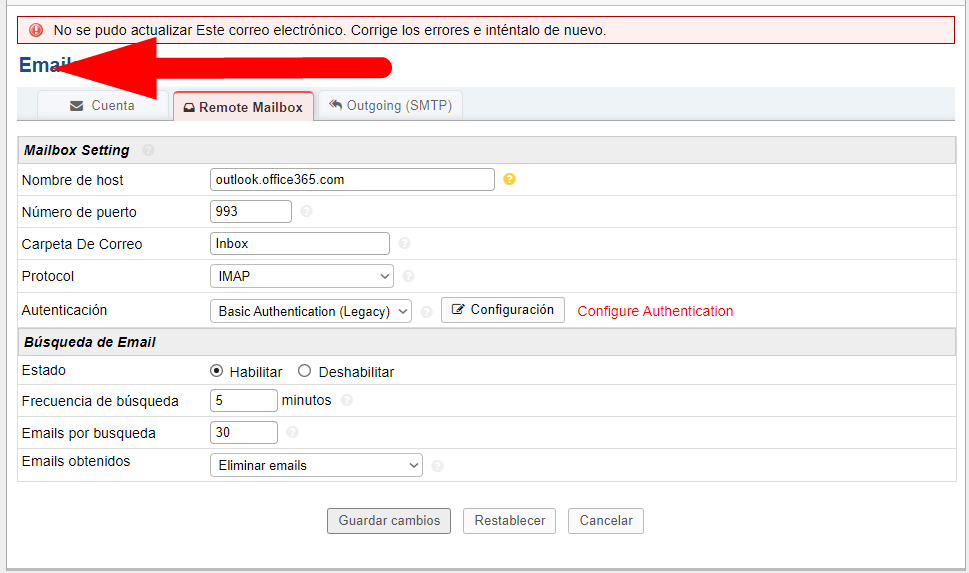The width and height of the screenshot is (969, 573).
Task: Click help icon beside Carpeta De Correo field
Action: [404, 243]
